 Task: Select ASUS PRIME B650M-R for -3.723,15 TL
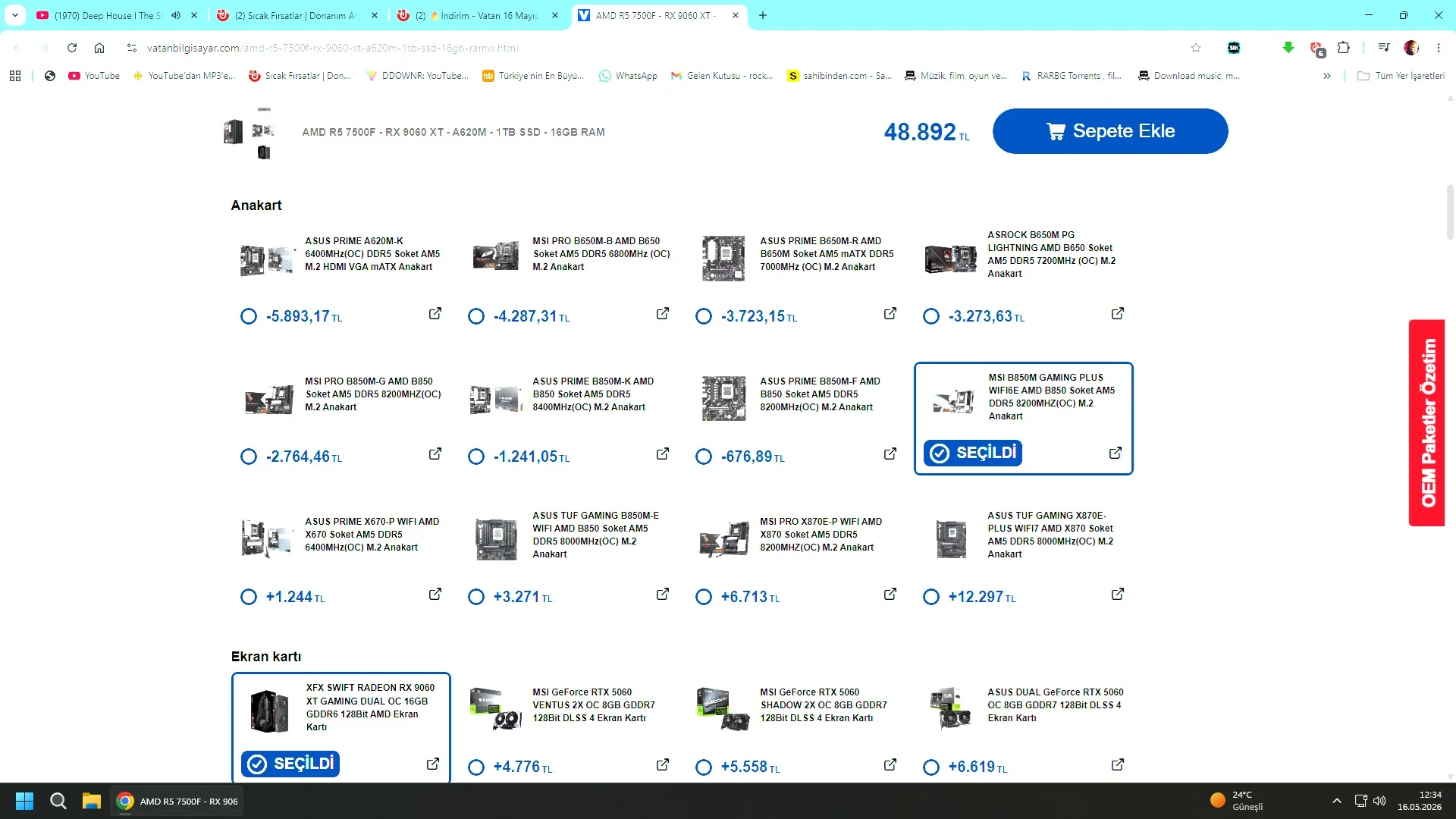click(704, 316)
